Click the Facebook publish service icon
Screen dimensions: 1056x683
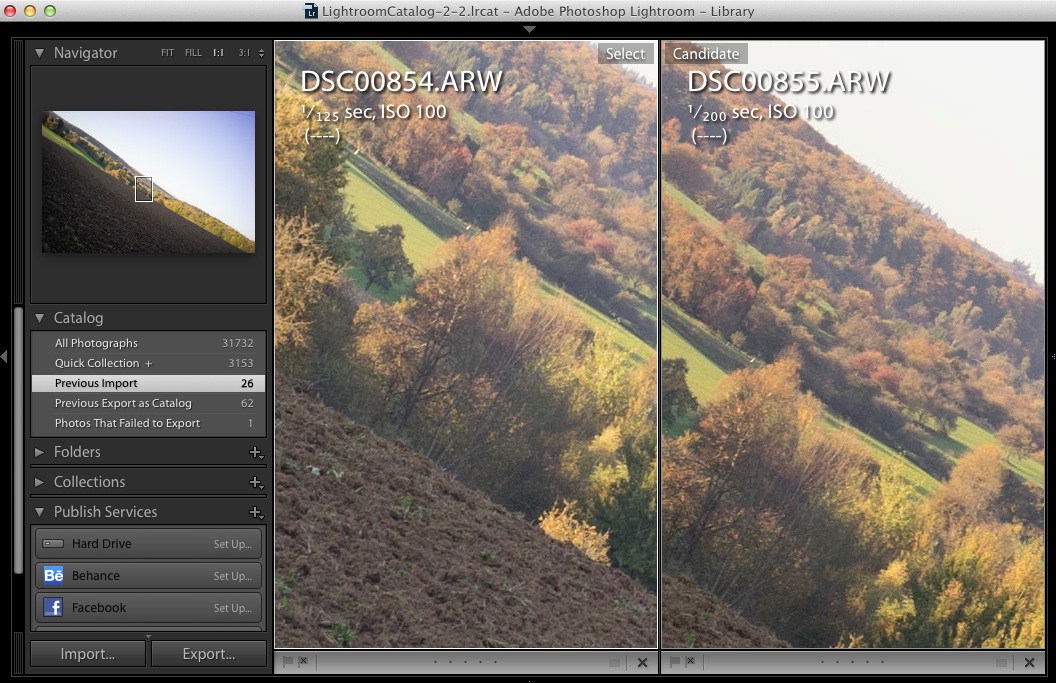click(x=54, y=607)
